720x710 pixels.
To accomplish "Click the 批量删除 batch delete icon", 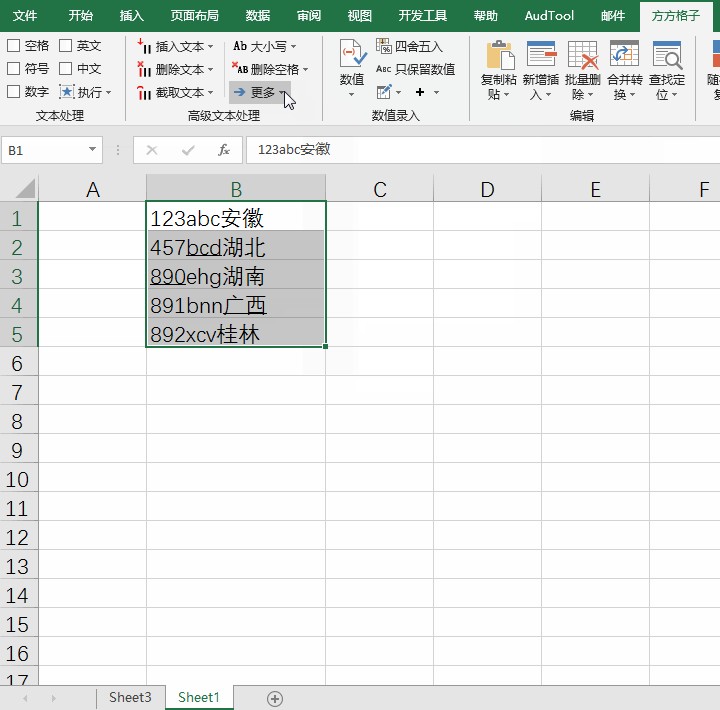I will pos(583,54).
